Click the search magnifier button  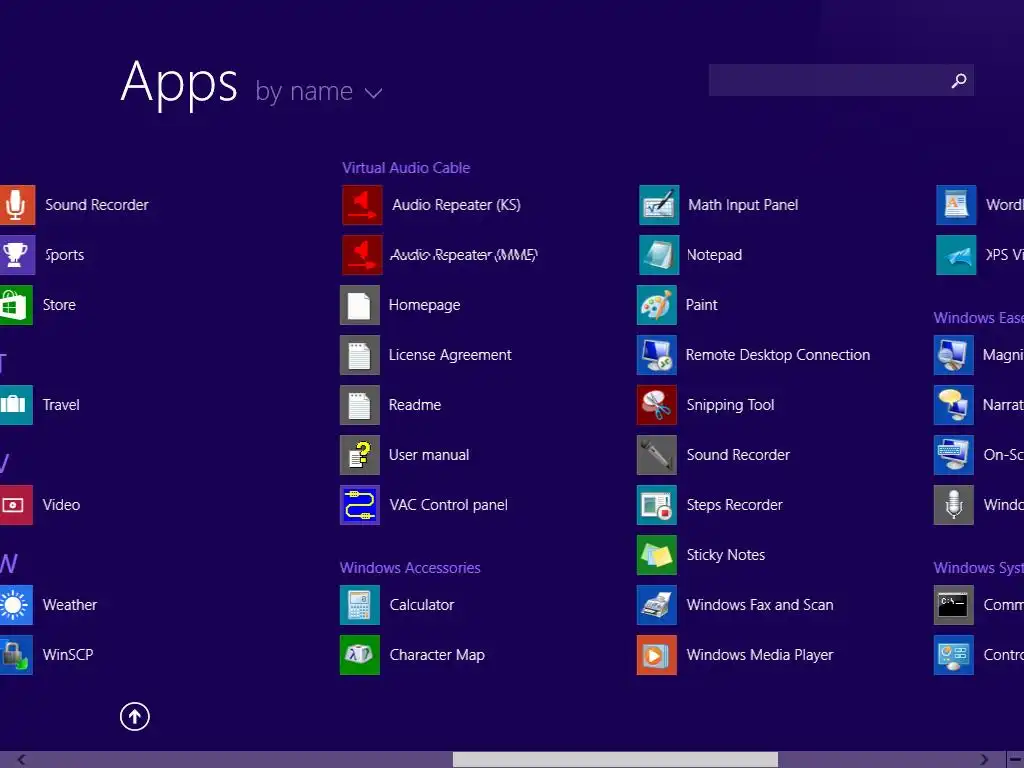959,80
